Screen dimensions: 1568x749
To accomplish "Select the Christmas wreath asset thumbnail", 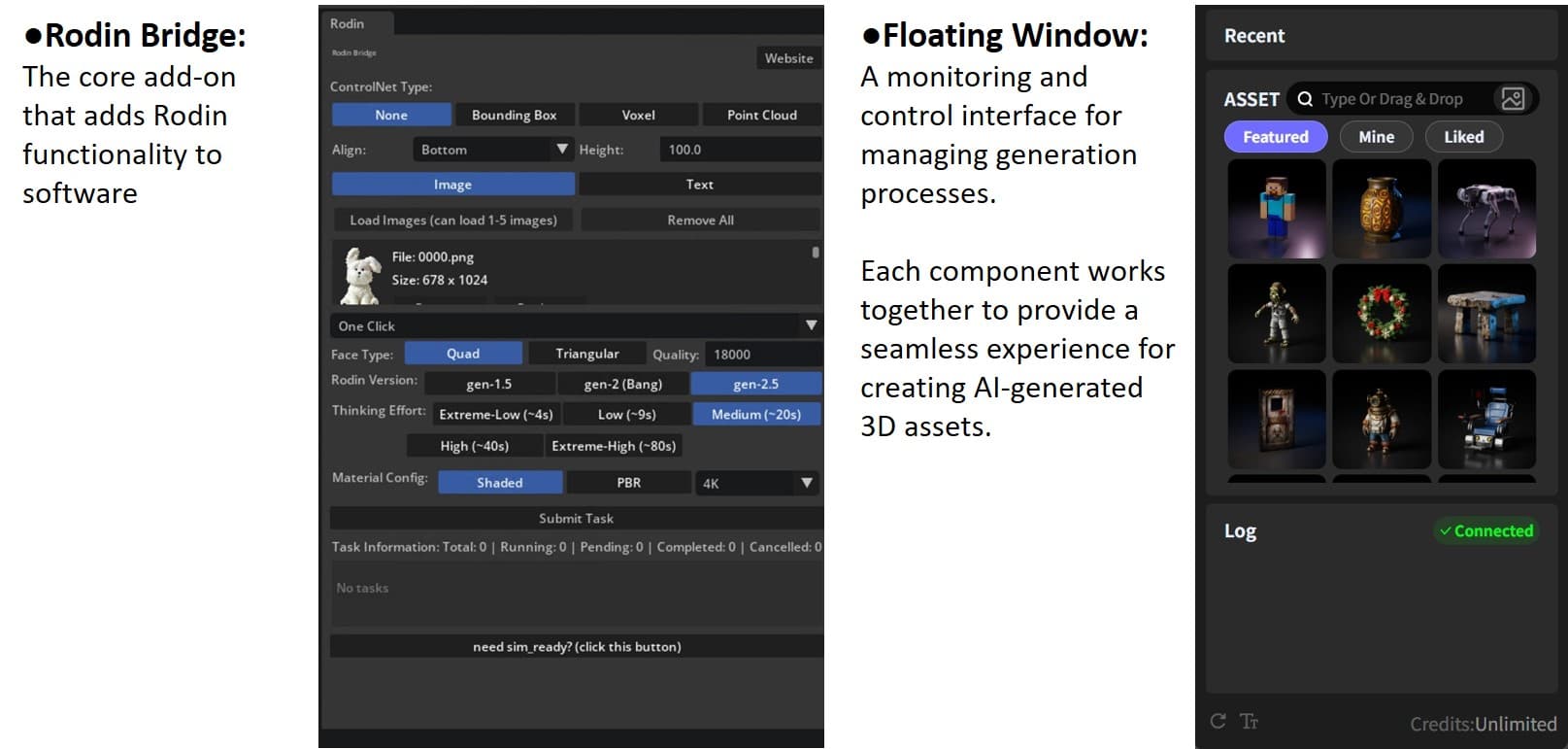I will click(1382, 314).
